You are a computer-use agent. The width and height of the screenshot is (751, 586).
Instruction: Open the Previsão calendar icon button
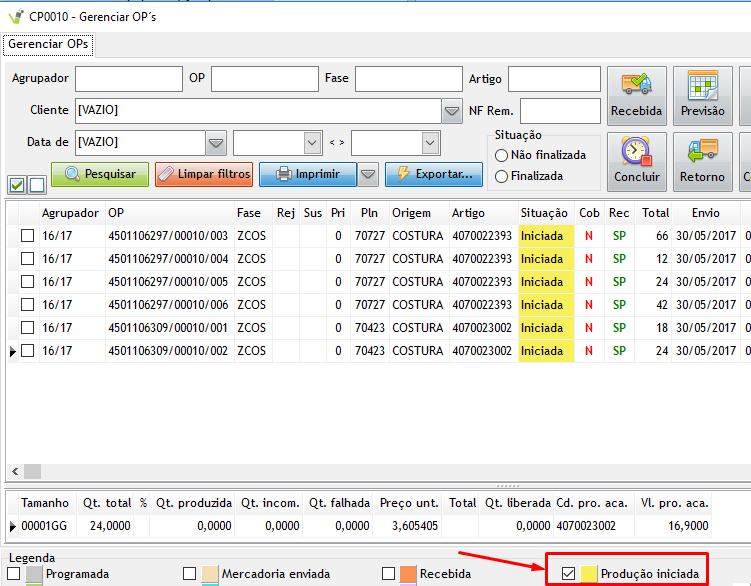point(702,96)
